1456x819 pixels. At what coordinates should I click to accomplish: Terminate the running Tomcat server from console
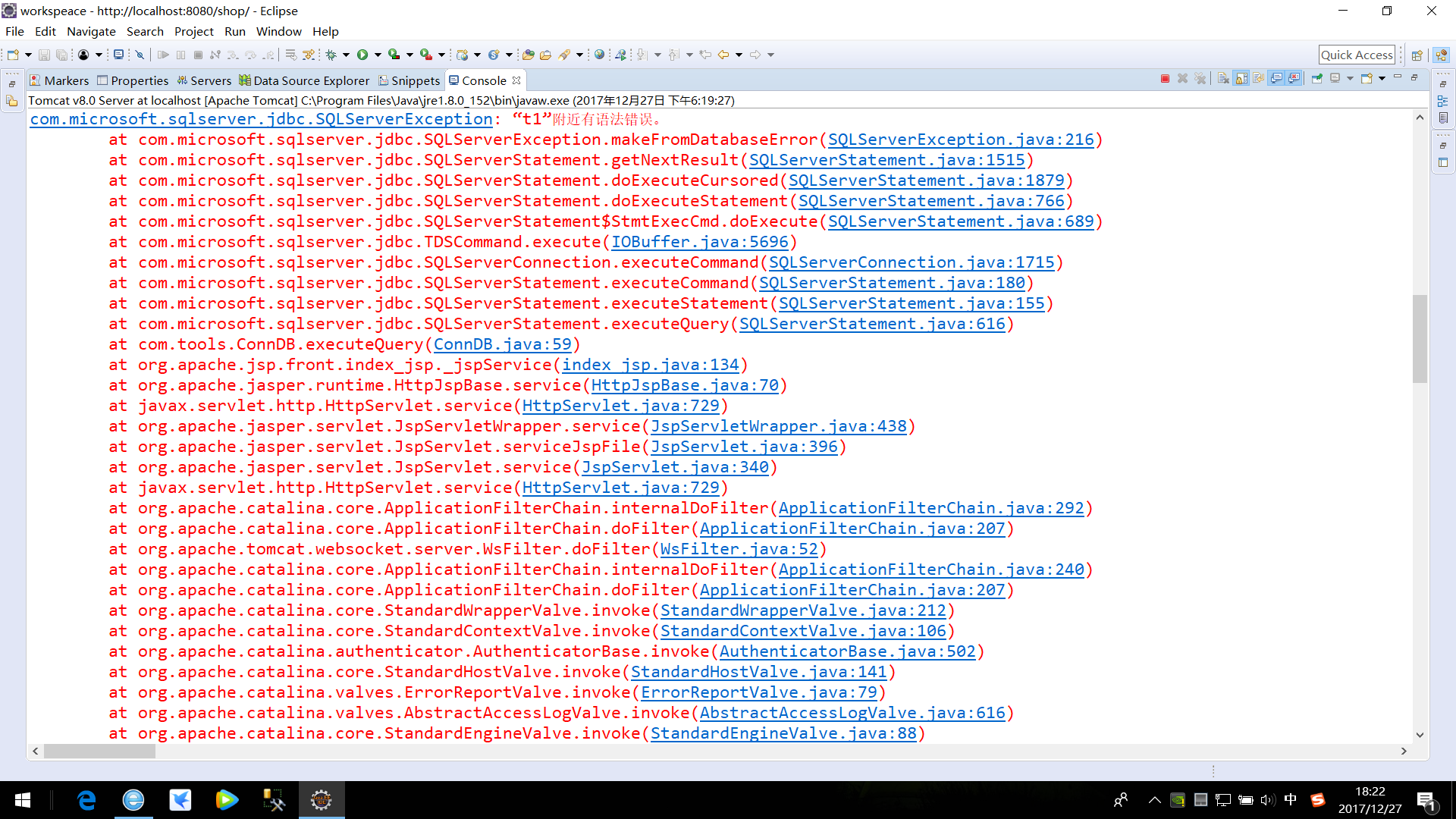(x=1165, y=79)
